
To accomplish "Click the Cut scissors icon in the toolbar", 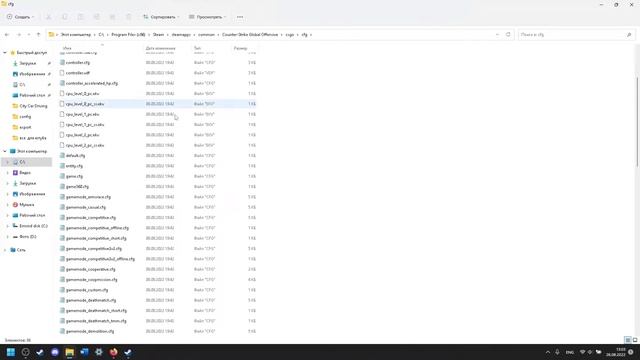I will click(x=48, y=17).
